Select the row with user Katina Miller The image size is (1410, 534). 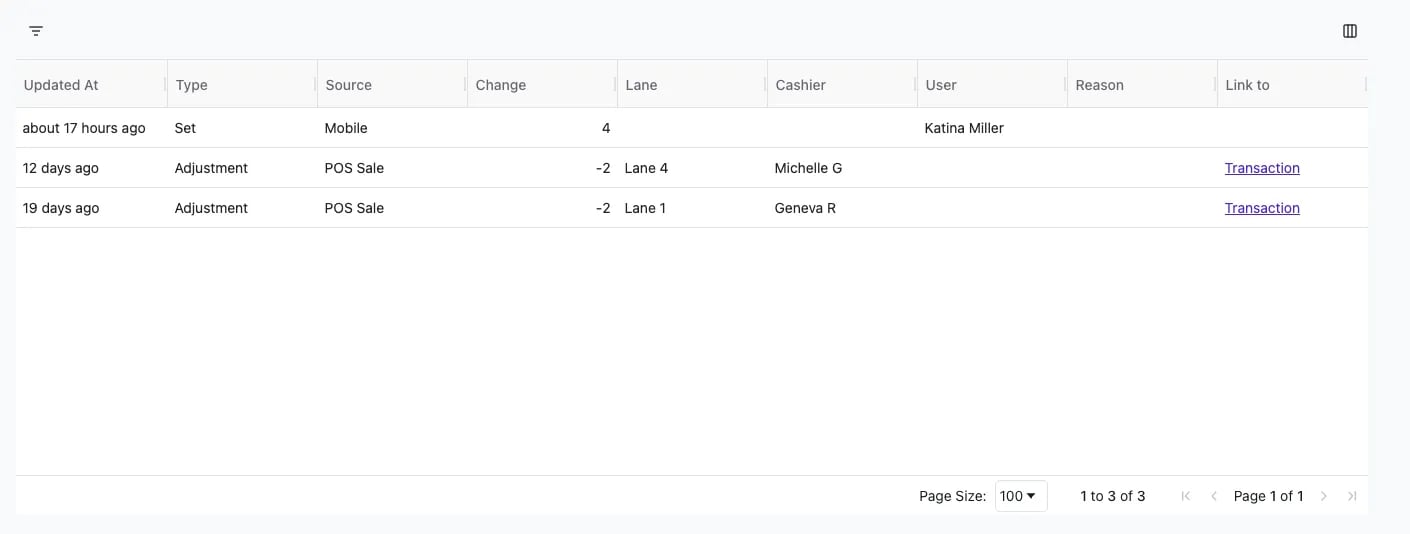pyautogui.click(x=691, y=128)
